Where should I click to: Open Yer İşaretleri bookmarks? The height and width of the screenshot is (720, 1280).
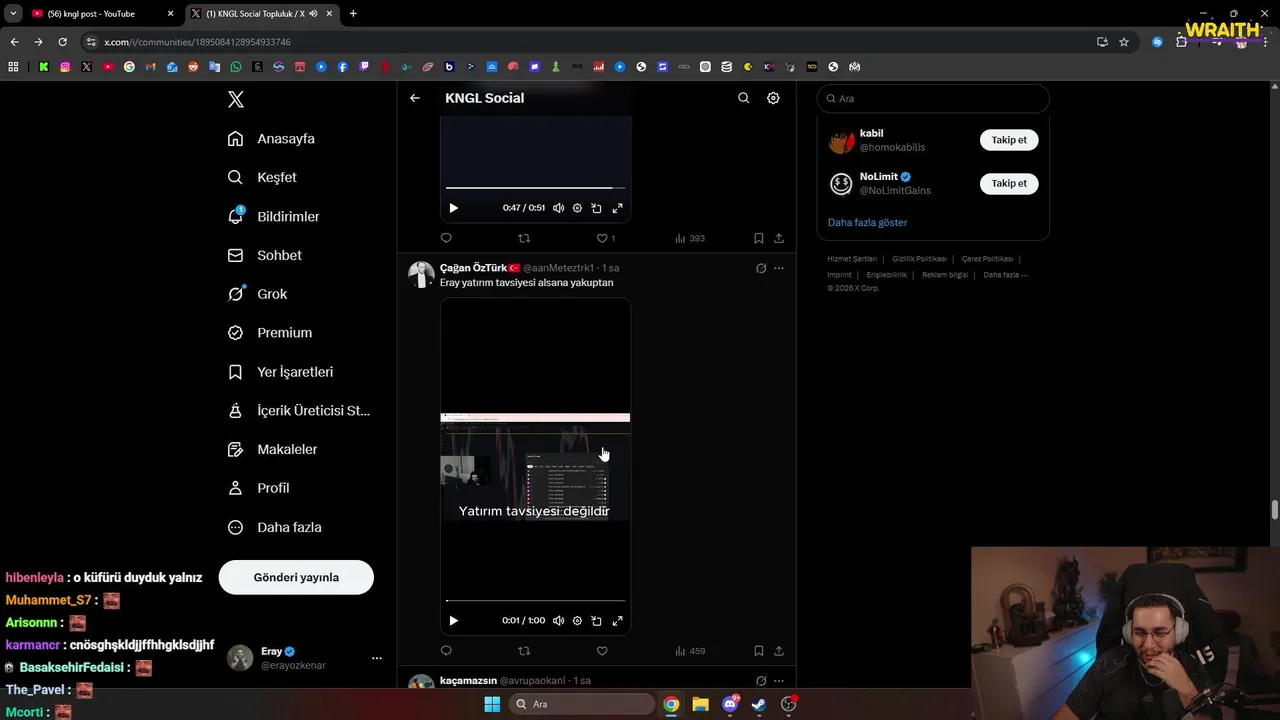click(x=280, y=372)
